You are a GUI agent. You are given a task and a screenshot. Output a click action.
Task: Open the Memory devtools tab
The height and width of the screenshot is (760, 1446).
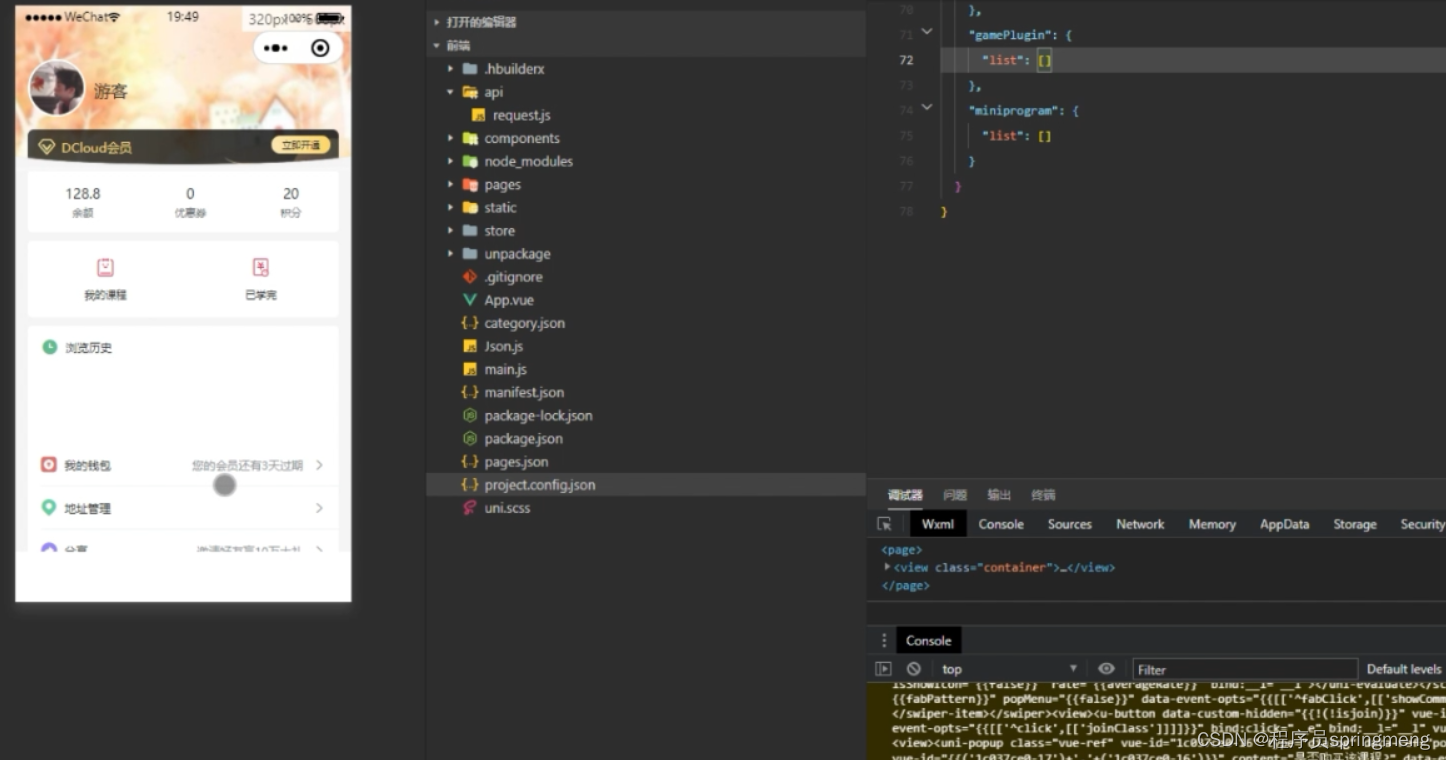[x=1212, y=524]
